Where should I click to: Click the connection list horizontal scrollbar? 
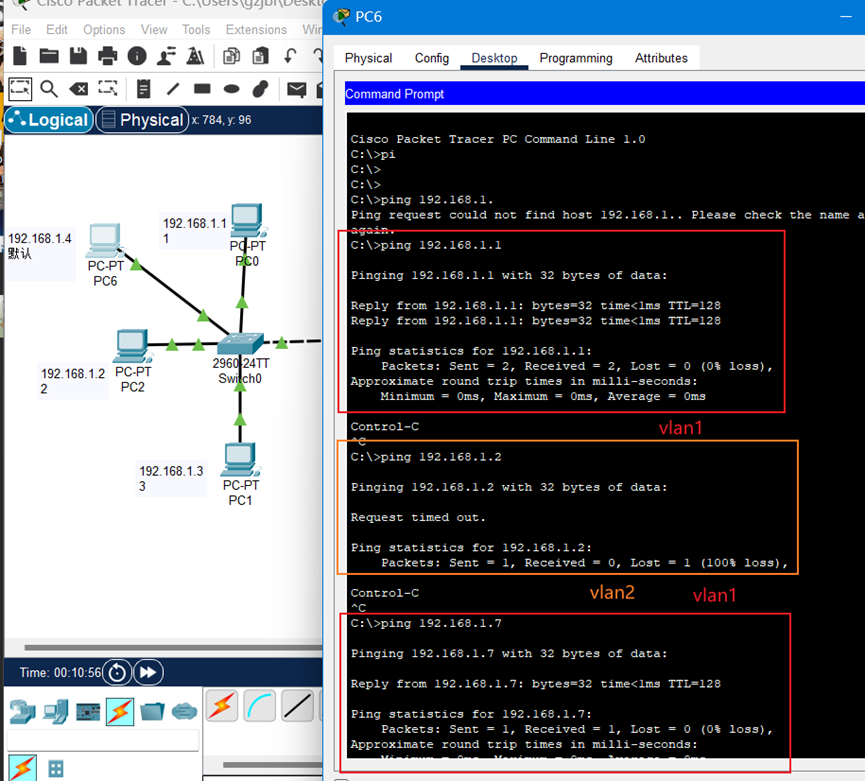tap(273, 764)
